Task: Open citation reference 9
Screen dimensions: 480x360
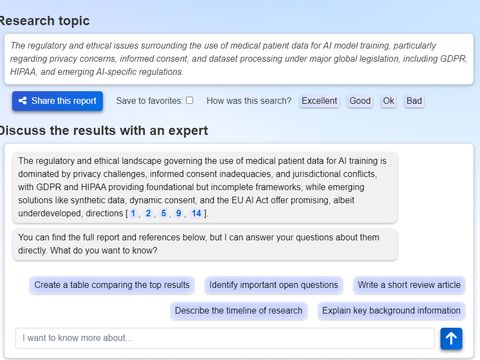Action: (x=179, y=213)
